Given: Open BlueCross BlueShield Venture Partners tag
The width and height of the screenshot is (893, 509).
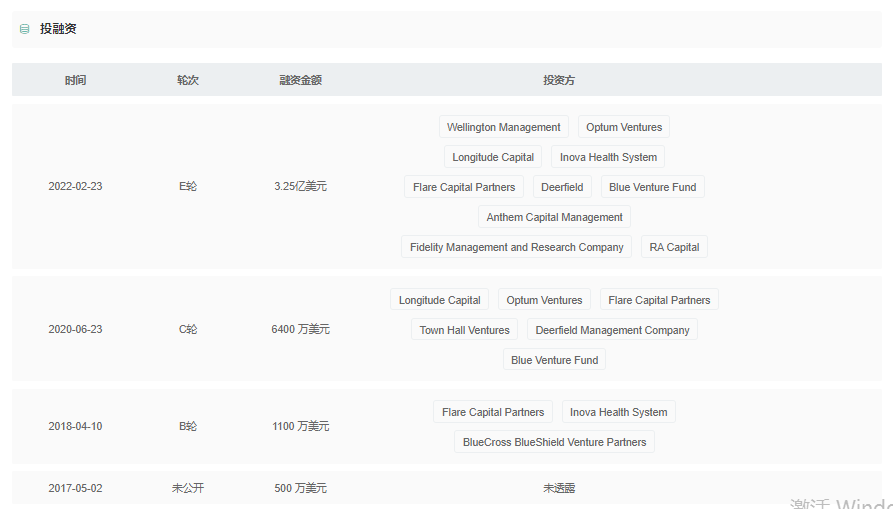Looking at the screenshot, I should [x=554, y=442].
